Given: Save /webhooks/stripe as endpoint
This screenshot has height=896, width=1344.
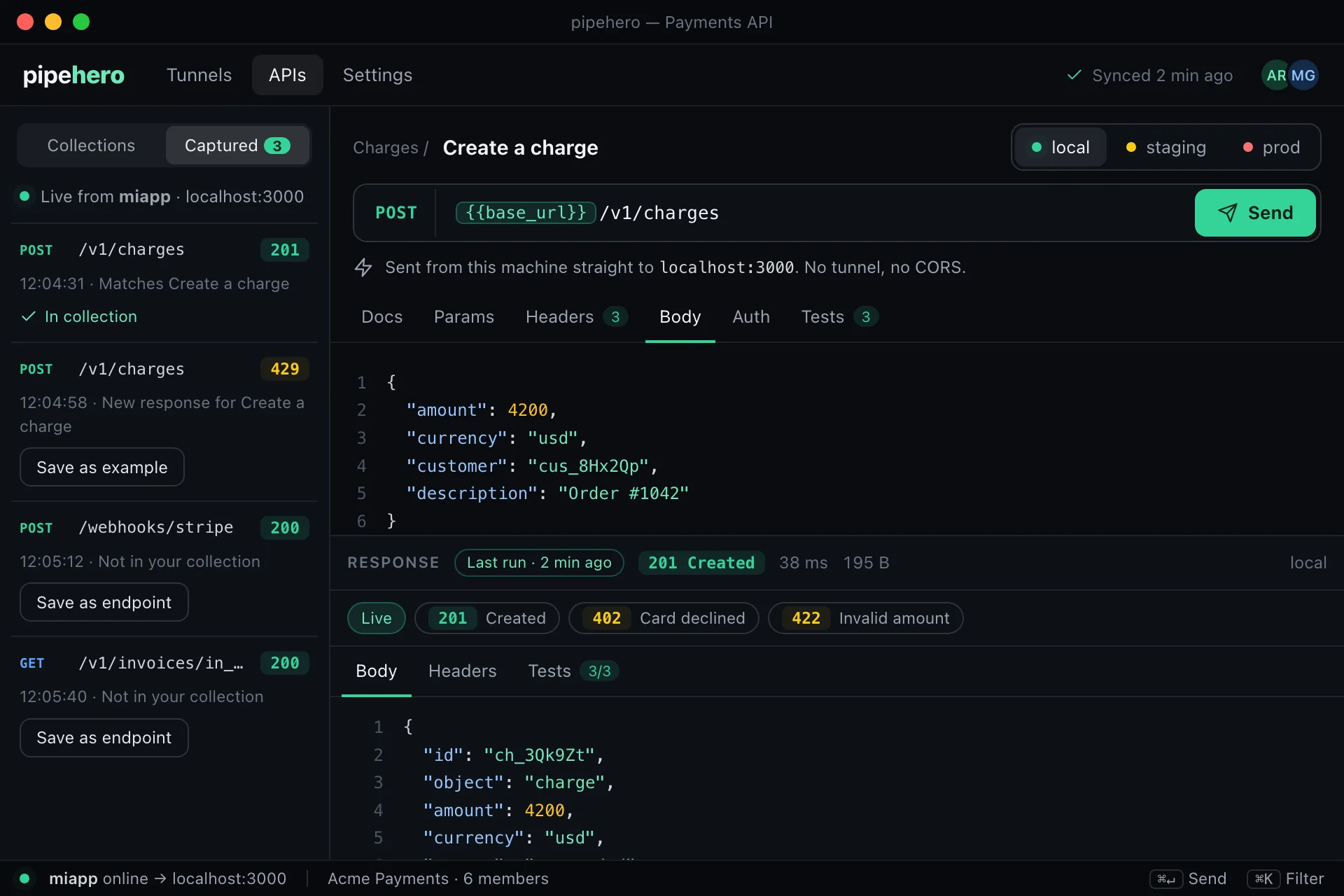Looking at the screenshot, I should point(104,602).
